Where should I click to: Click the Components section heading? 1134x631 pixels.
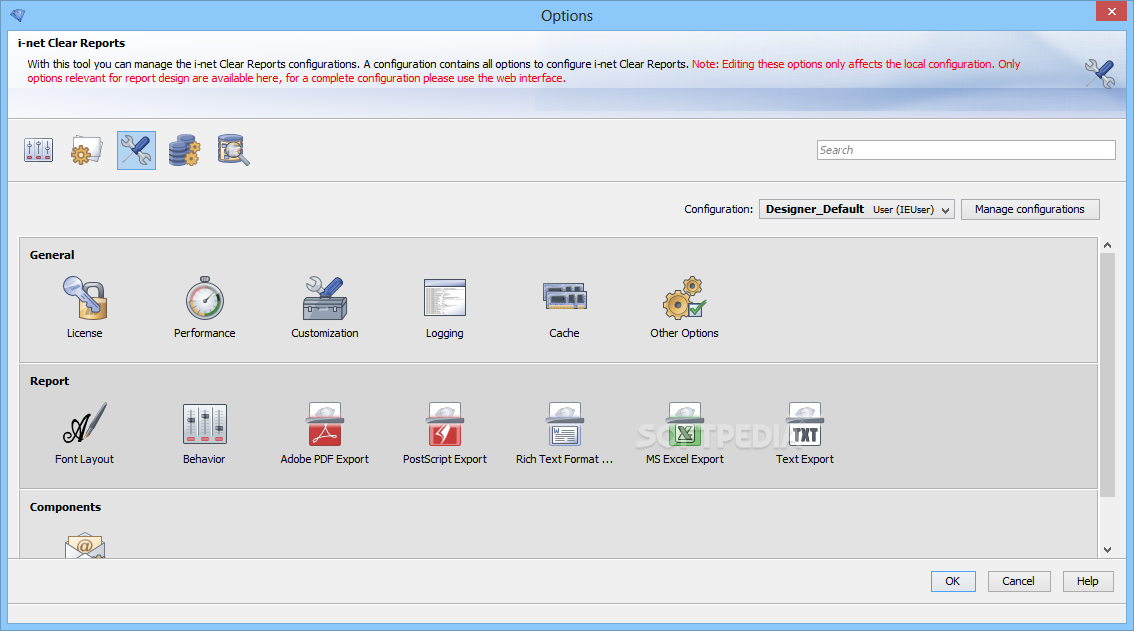pos(65,507)
